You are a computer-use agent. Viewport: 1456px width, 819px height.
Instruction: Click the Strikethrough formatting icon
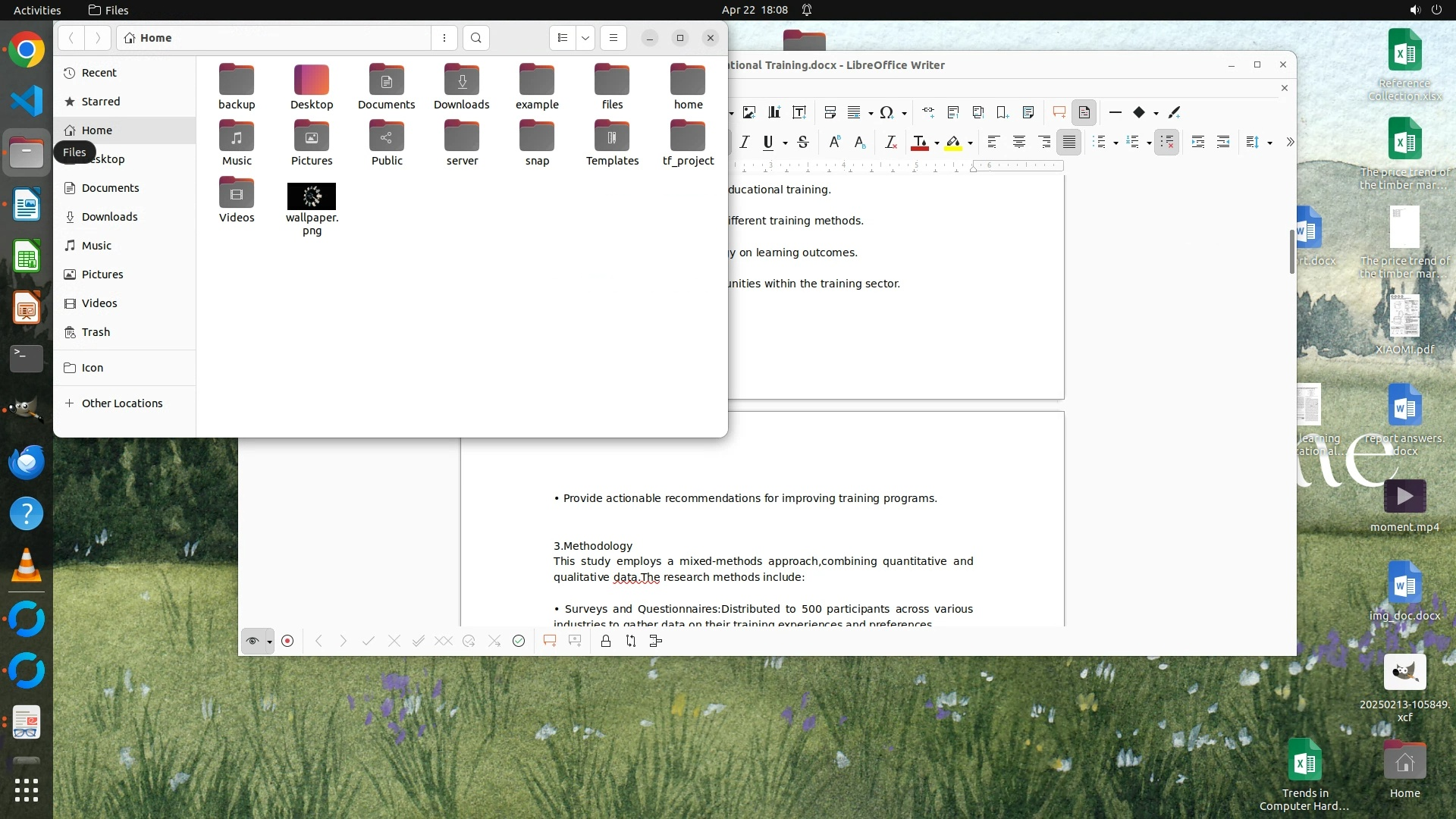(803, 142)
